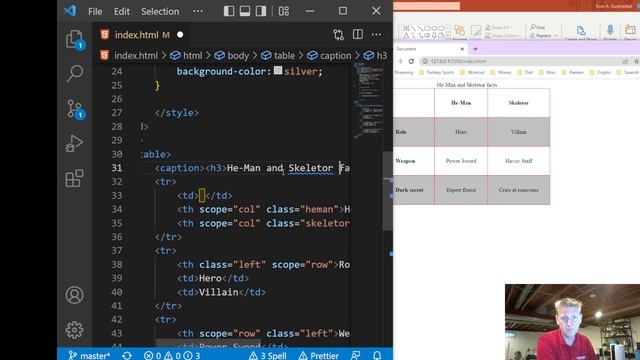Click the Replace button in PowerPoint

[541, 36]
